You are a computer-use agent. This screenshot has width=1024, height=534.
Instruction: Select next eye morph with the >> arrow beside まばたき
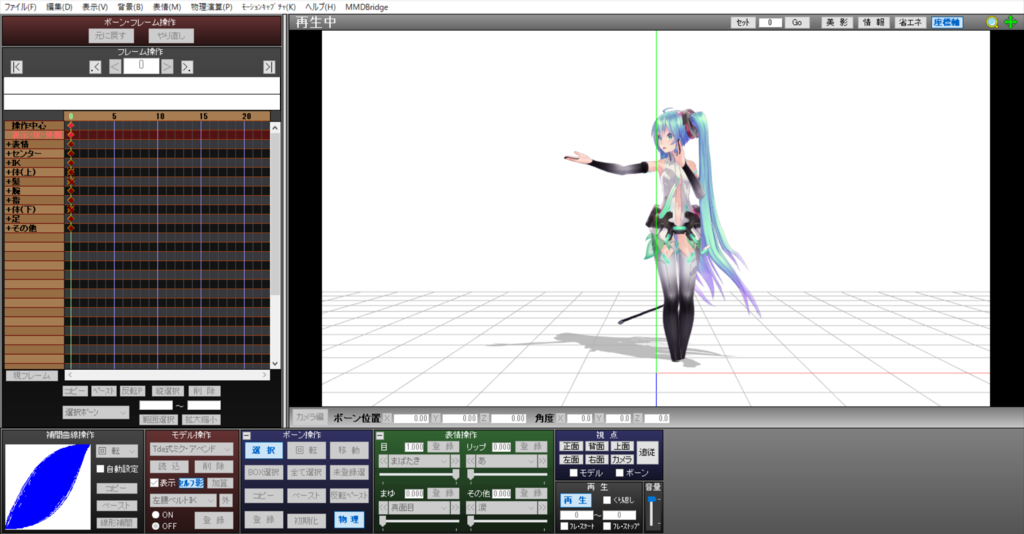tap(455, 461)
